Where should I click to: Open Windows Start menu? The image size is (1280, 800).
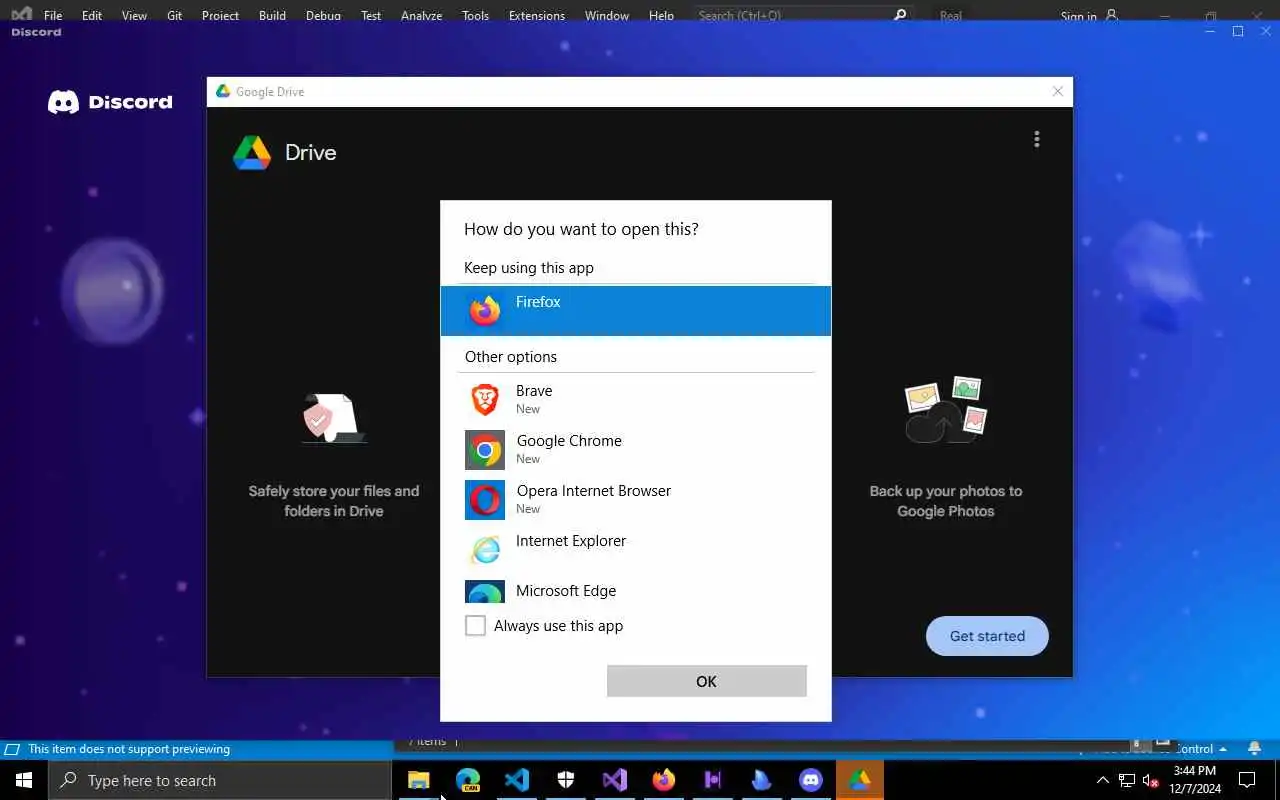click(x=24, y=780)
